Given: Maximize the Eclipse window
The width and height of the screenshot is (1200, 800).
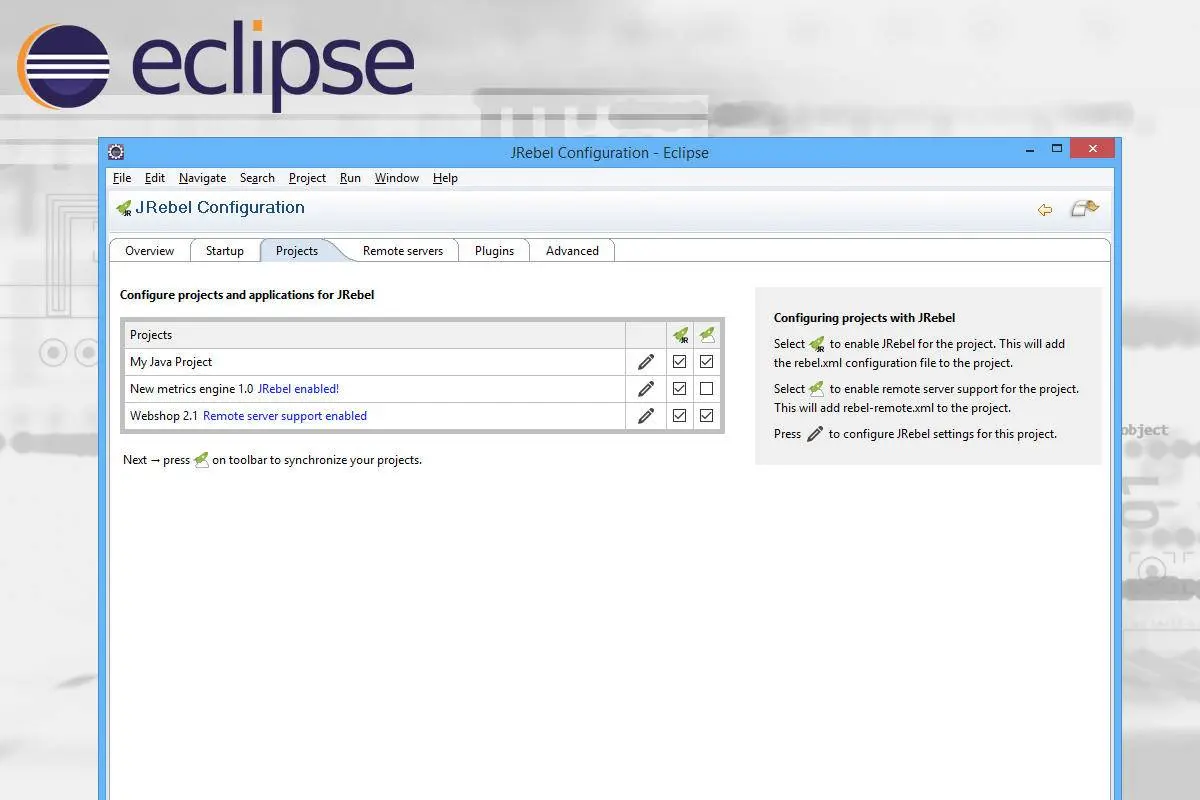Looking at the screenshot, I should click(x=1056, y=149).
